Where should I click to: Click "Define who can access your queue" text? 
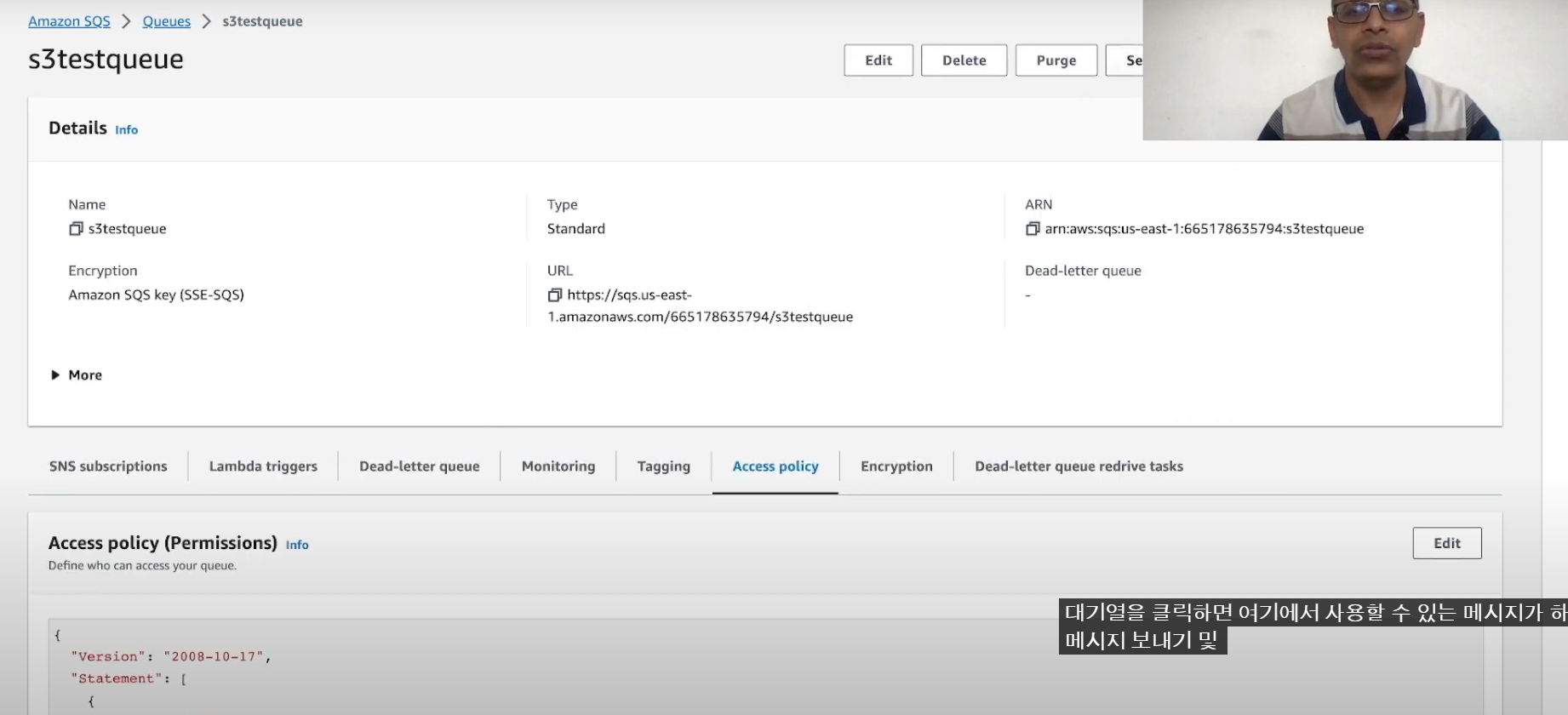142,566
